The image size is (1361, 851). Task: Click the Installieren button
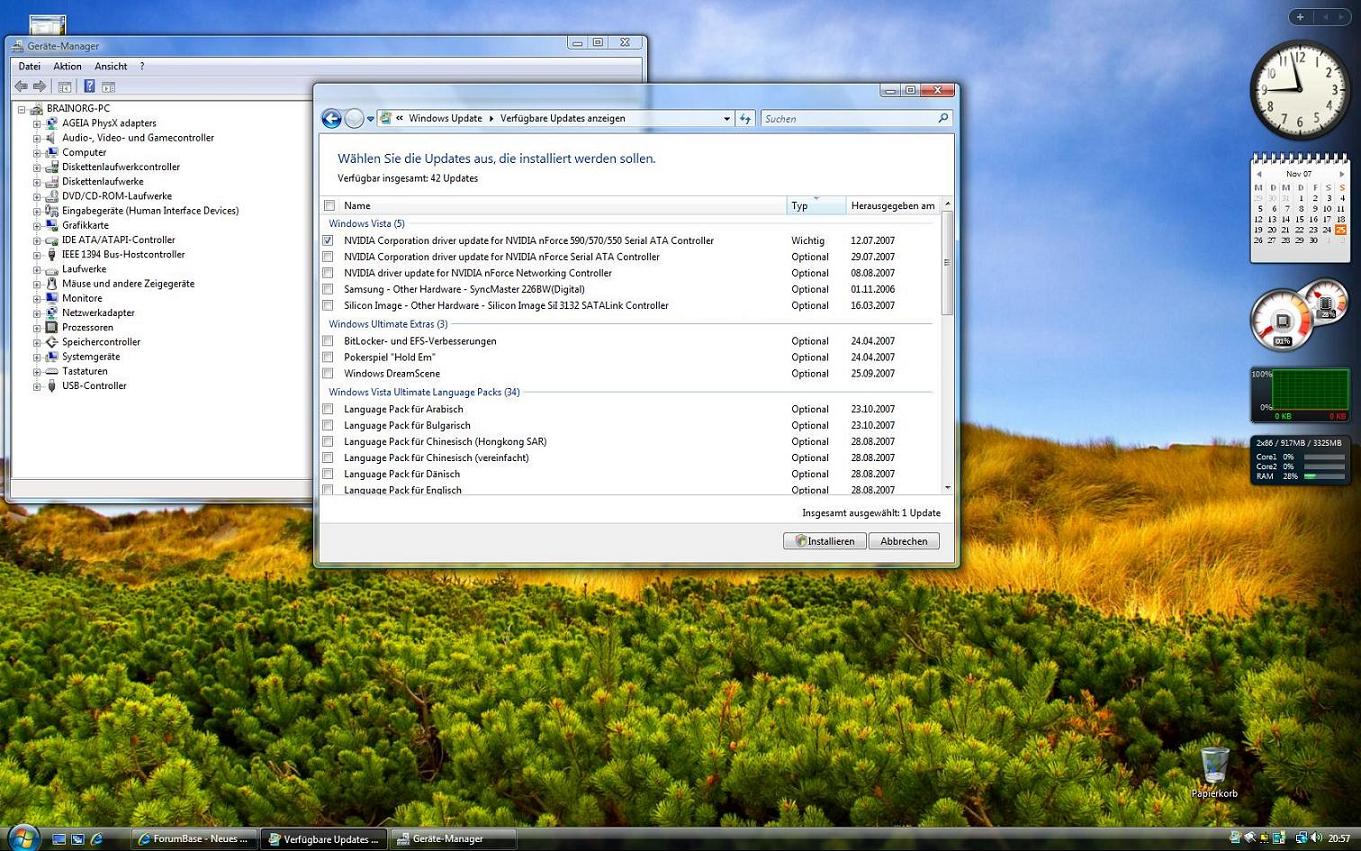(824, 541)
